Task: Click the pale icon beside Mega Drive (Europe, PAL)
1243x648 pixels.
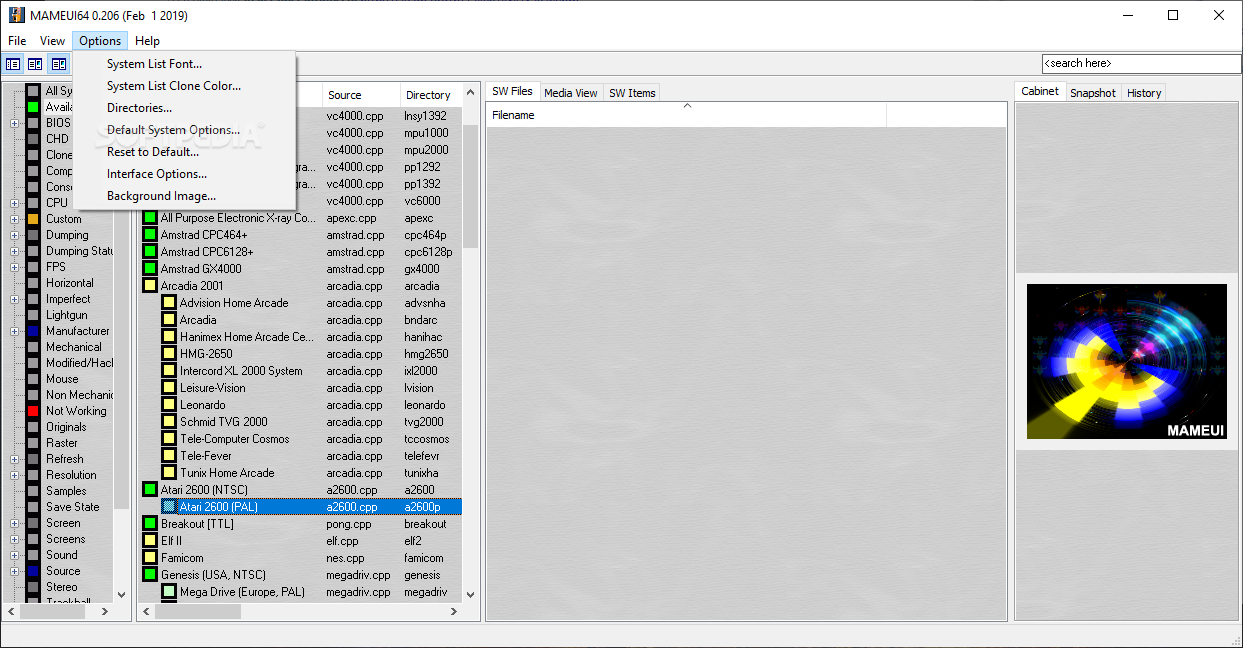Action: (x=169, y=592)
